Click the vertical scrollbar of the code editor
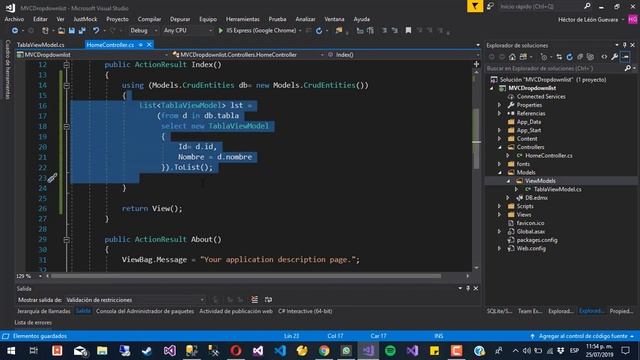The image size is (640, 360). (476, 139)
